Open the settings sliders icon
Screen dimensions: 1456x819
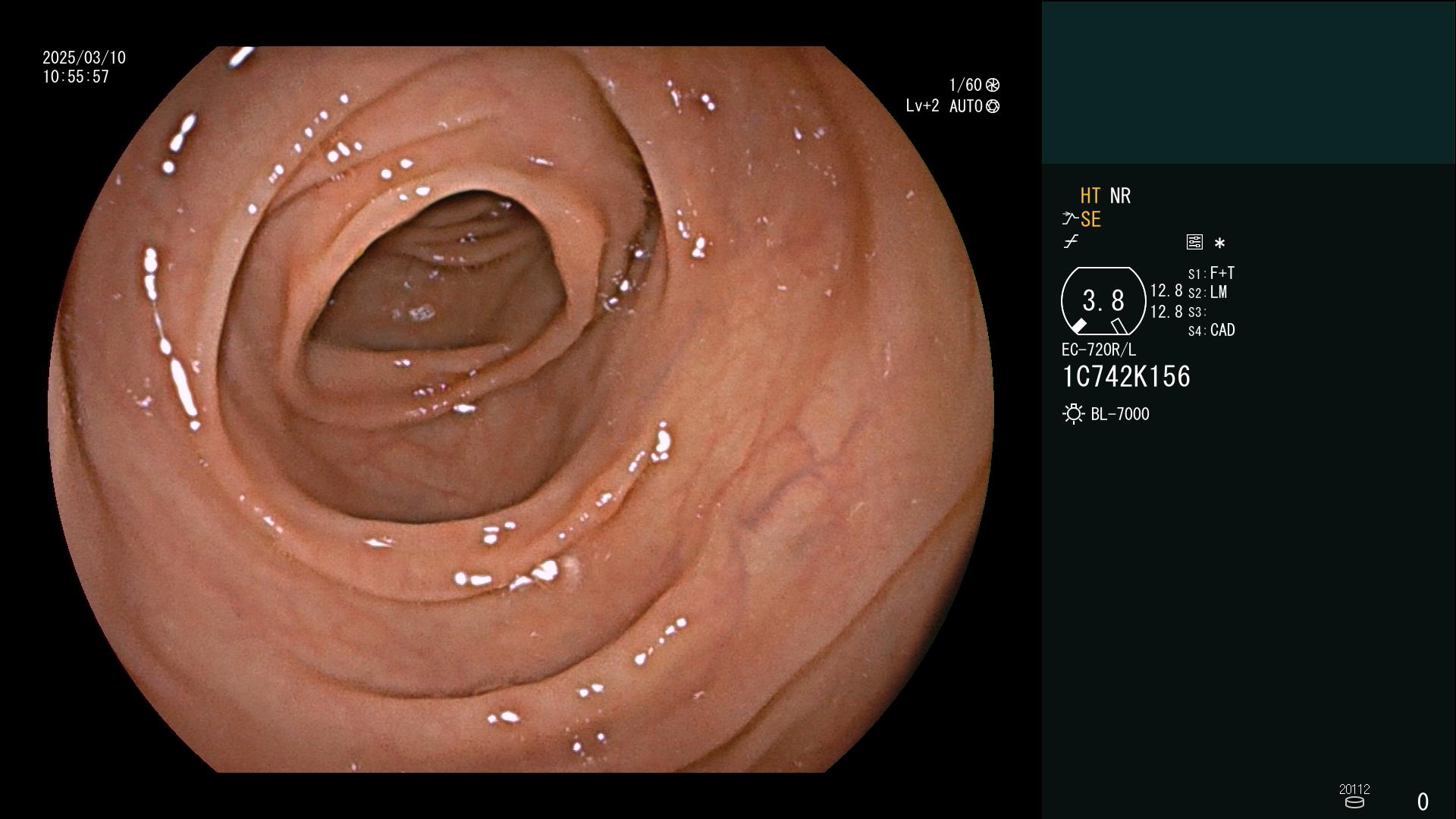click(1194, 242)
